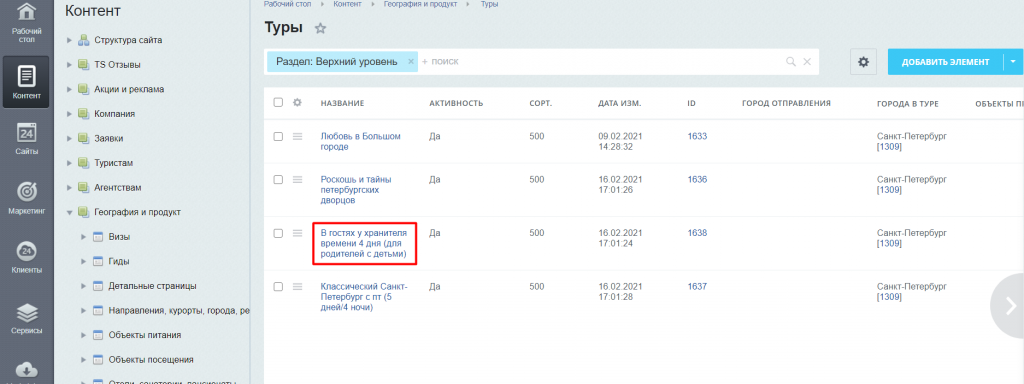Open the Клиенты sidebar section

[x=27, y=257]
